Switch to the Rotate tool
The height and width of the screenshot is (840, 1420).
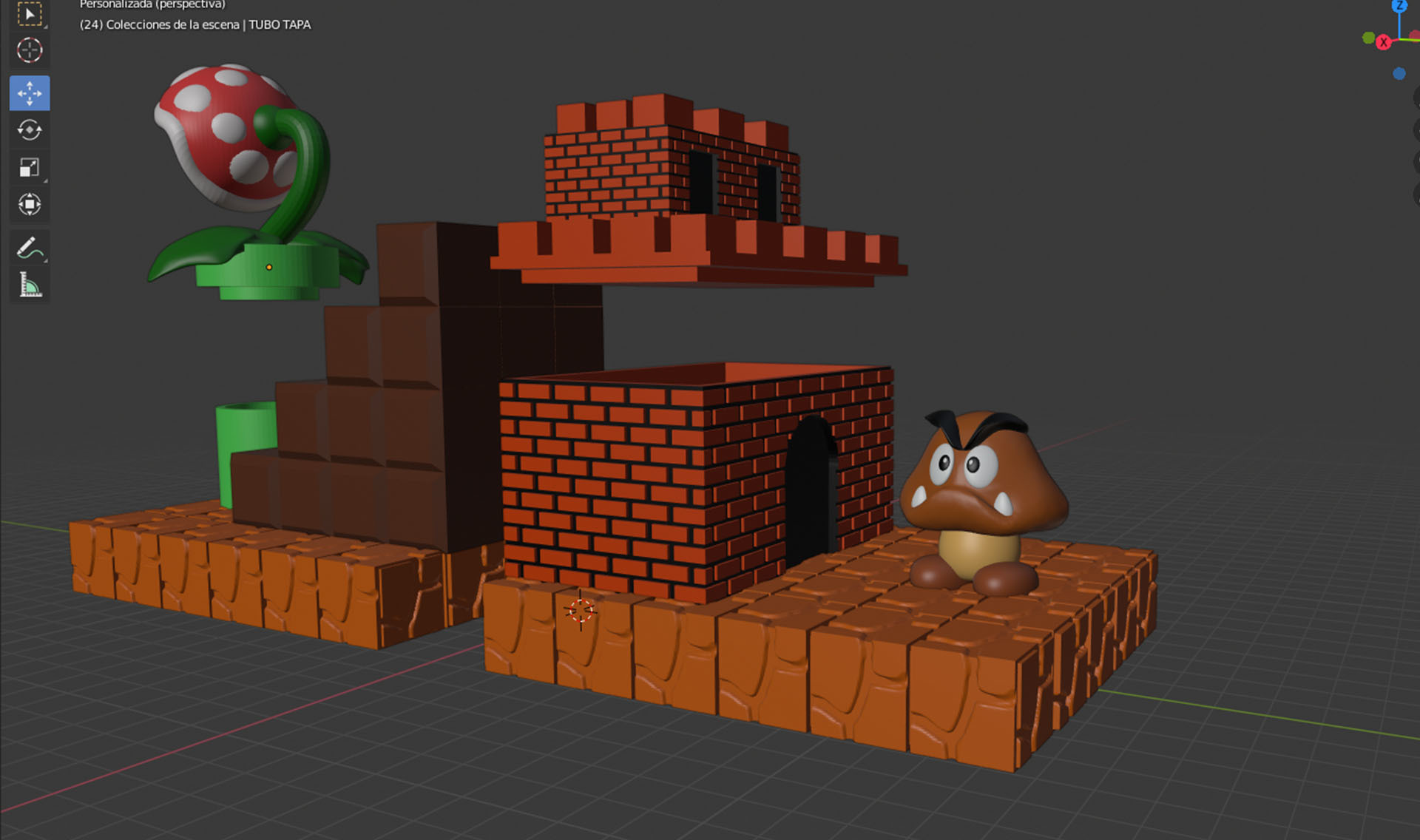click(x=30, y=130)
